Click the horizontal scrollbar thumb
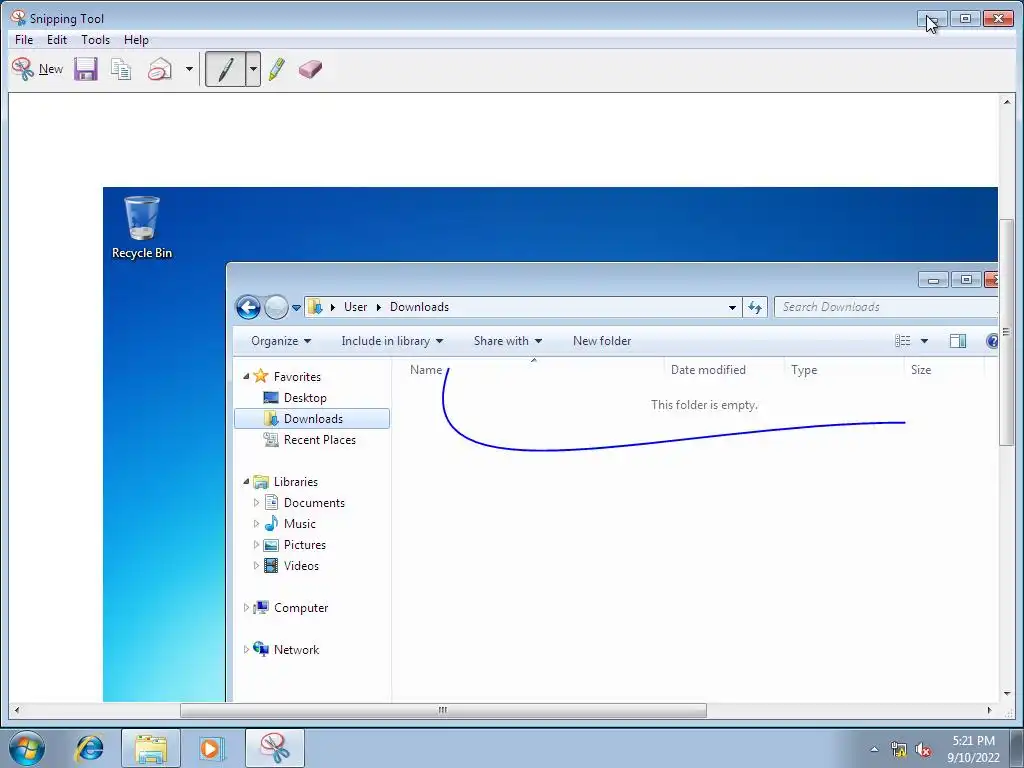 coord(443,710)
